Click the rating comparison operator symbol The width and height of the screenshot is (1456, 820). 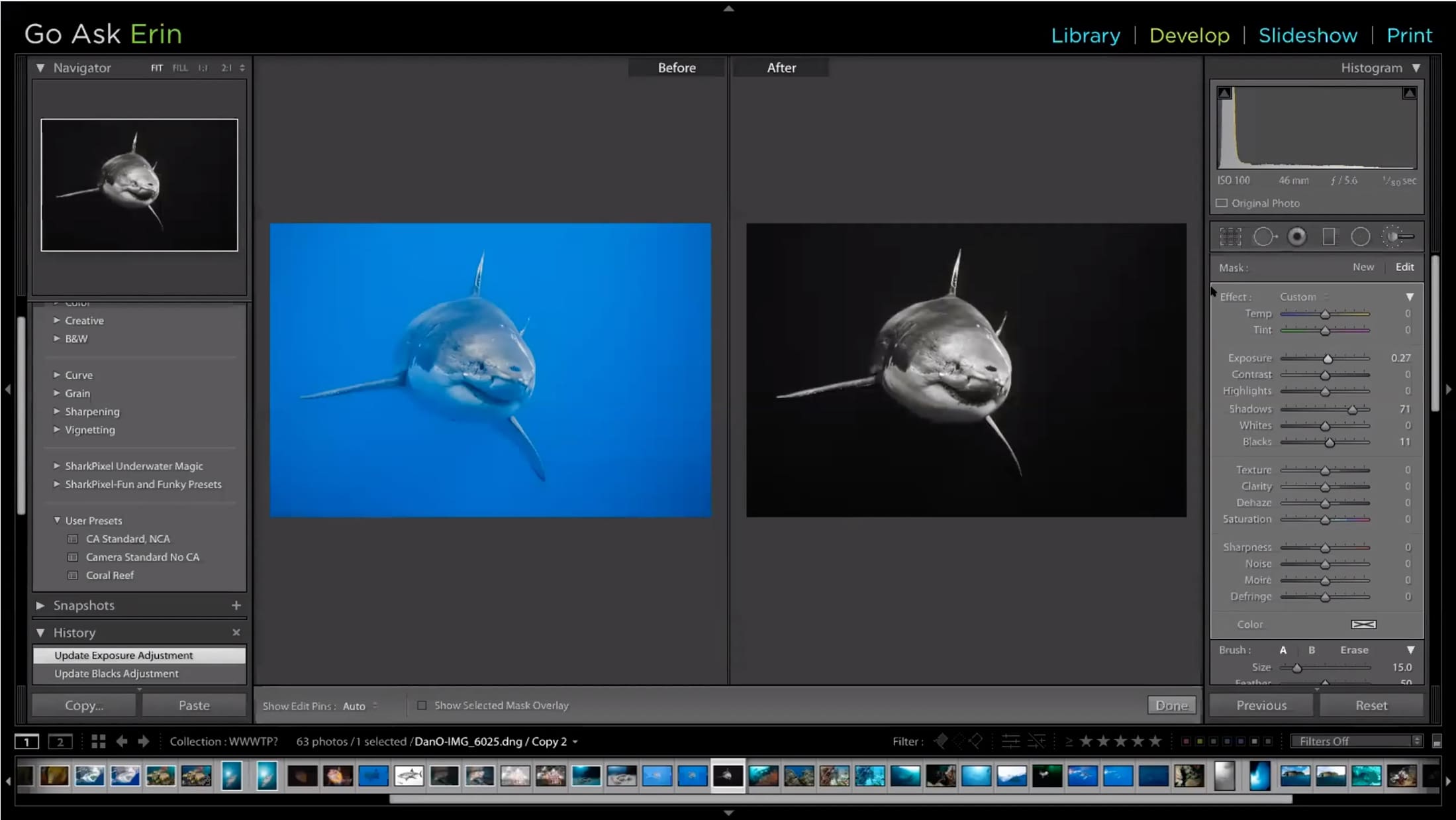1068,742
